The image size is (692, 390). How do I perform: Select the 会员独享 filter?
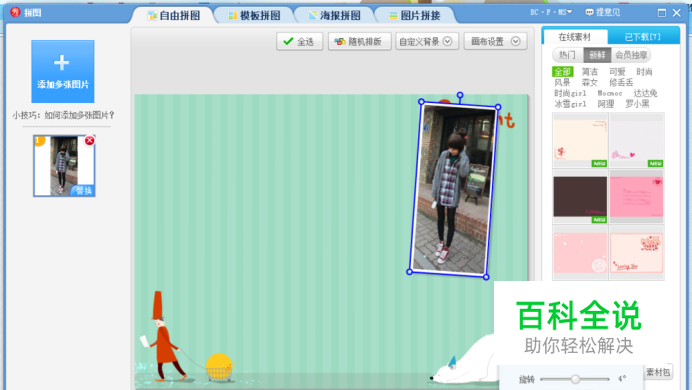coord(631,55)
